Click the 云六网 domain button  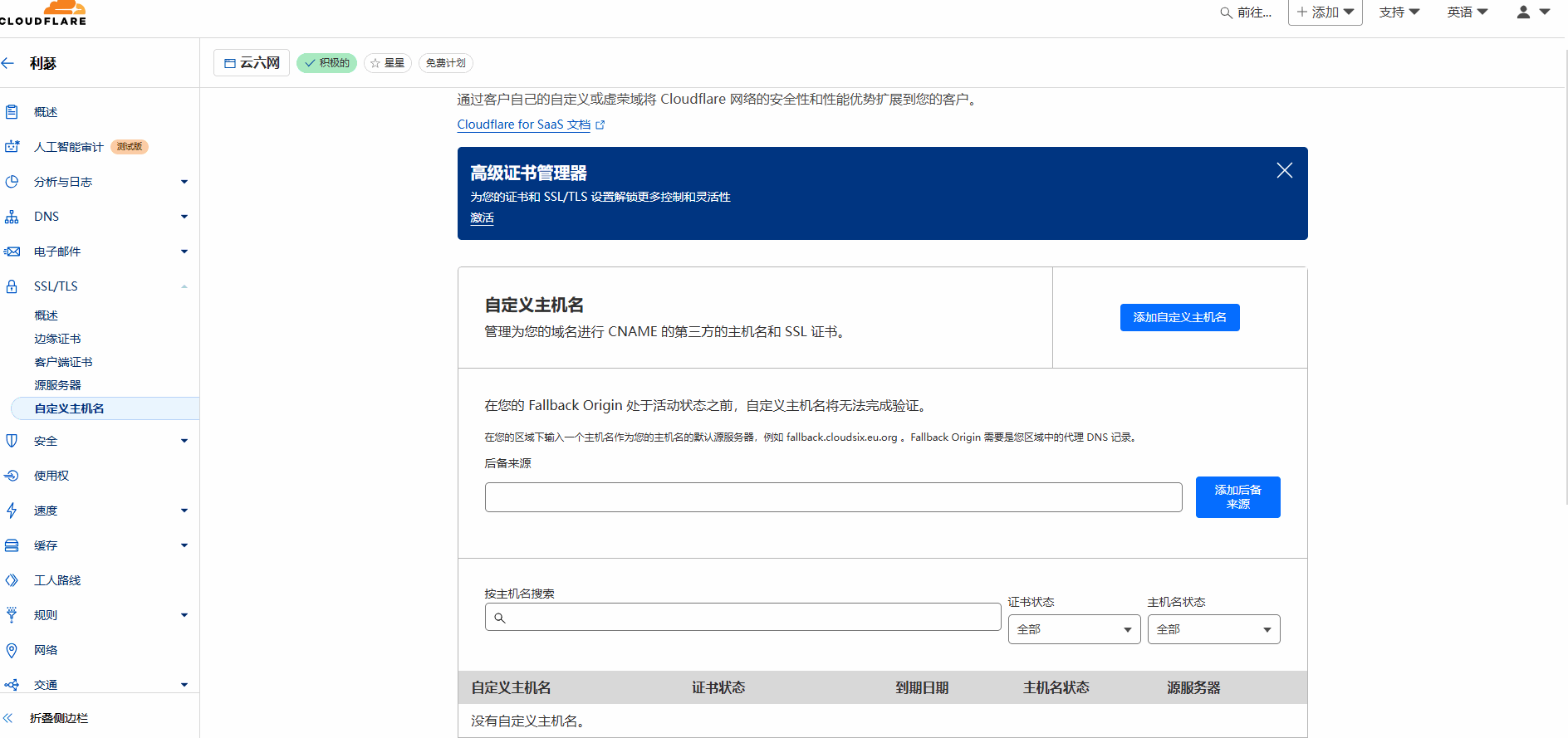coord(252,63)
